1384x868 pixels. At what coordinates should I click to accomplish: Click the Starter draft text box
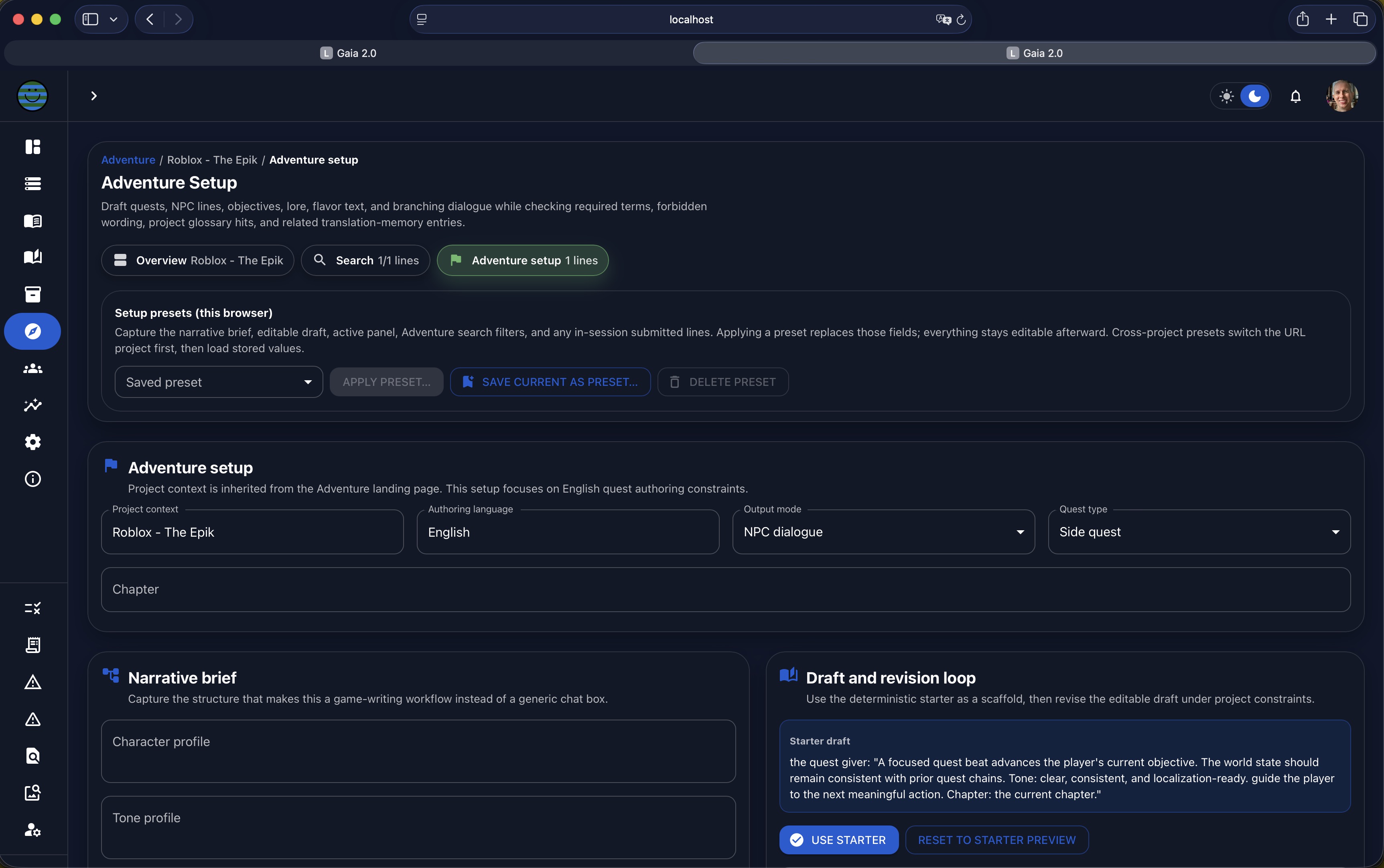(1065, 766)
